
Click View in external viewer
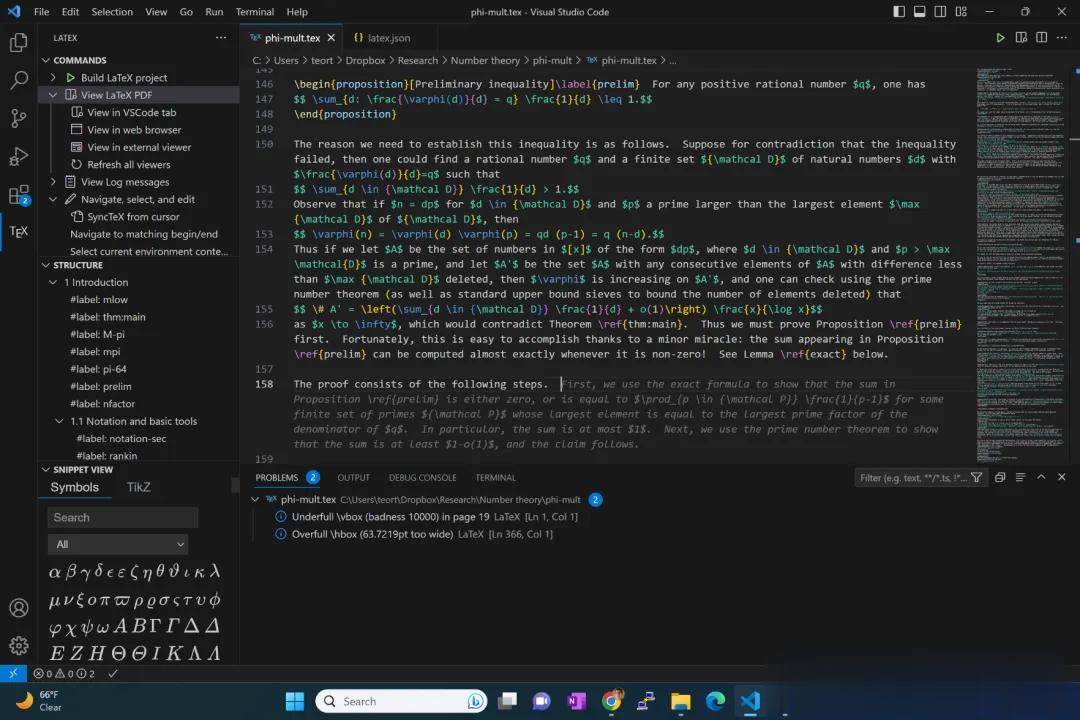click(x=139, y=147)
